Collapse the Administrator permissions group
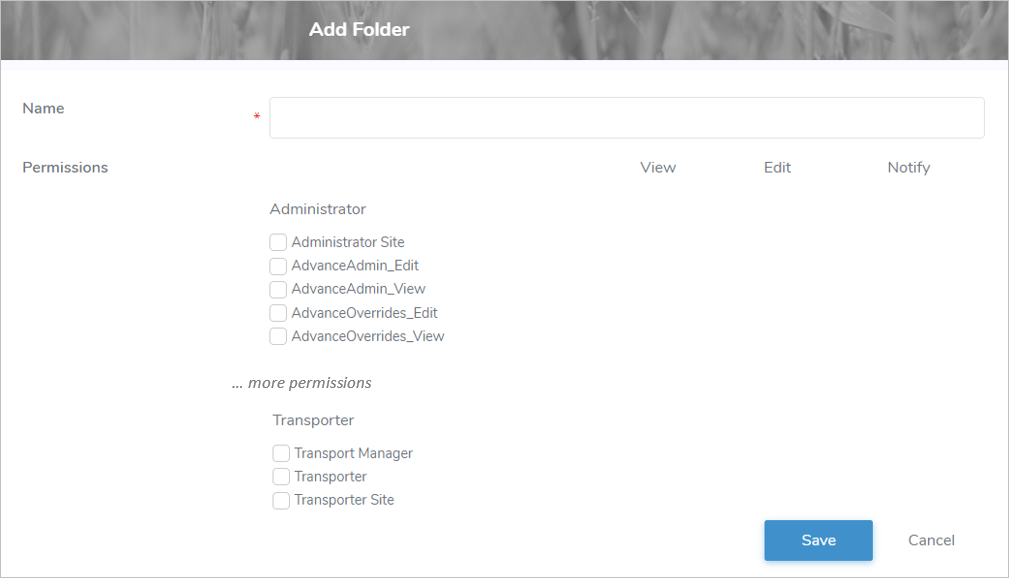 tap(317, 209)
